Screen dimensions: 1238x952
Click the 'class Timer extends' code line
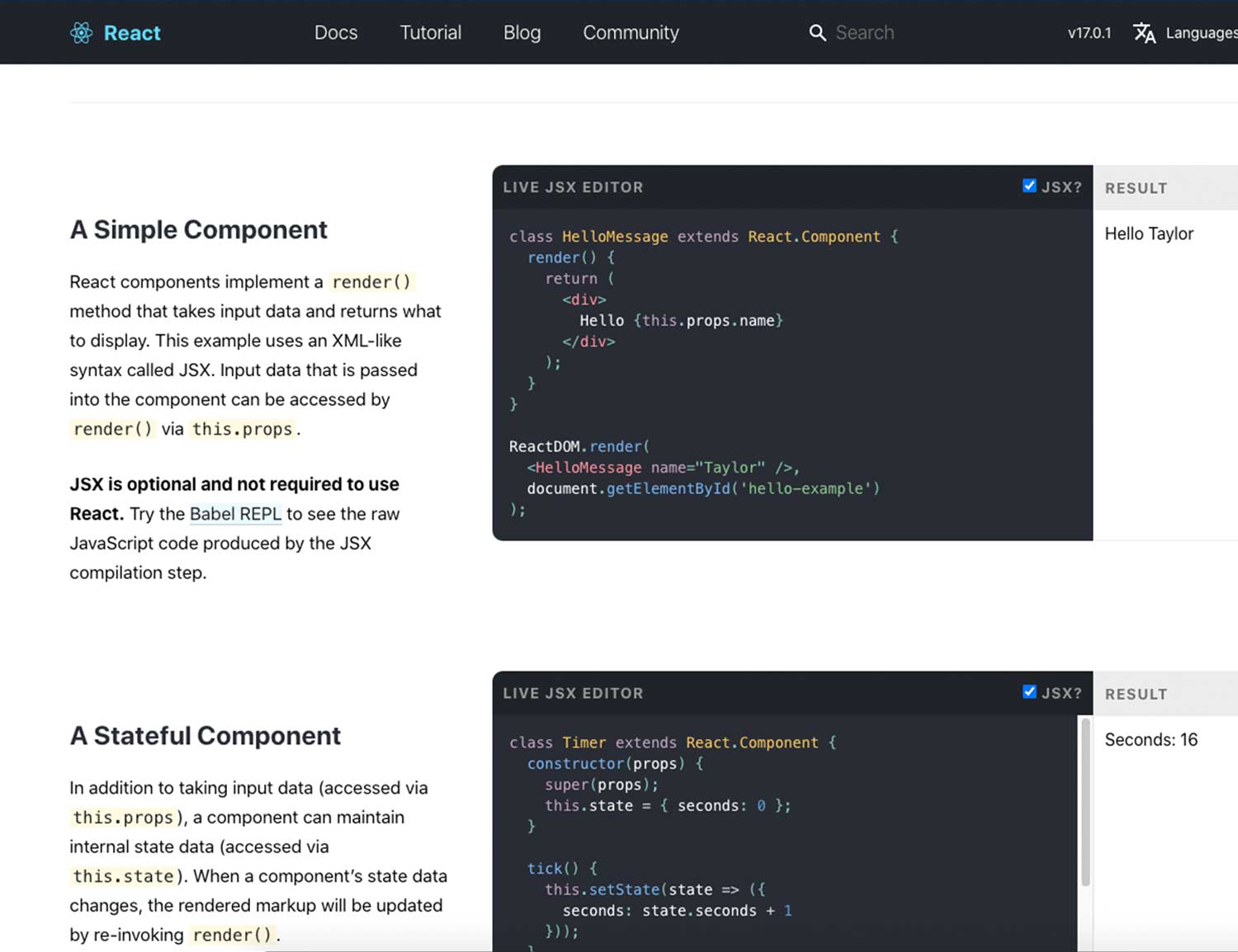pyautogui.click(x=673, y=742)
